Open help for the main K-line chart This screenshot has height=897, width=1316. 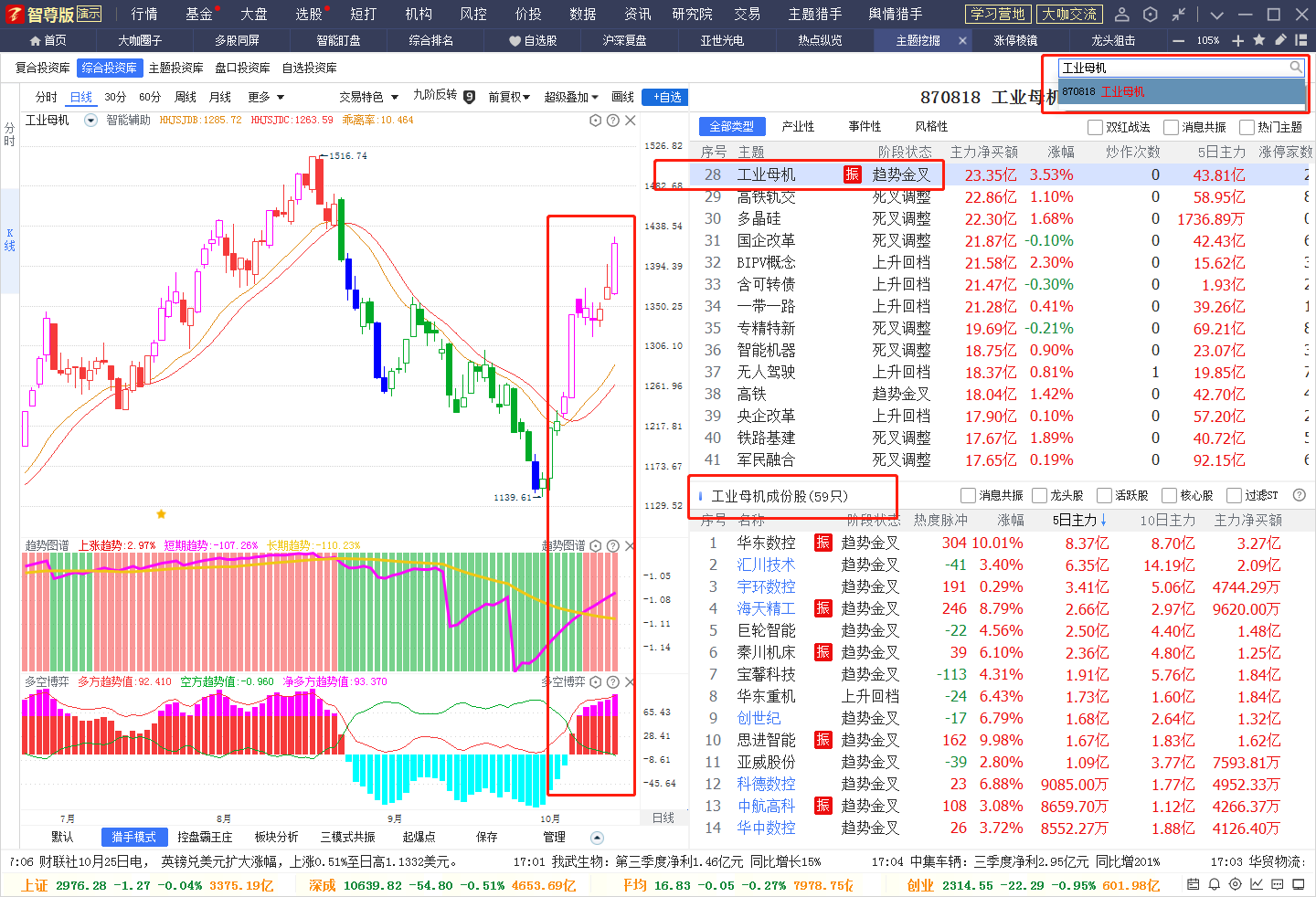pyautogui.click(x=613, y=121)
